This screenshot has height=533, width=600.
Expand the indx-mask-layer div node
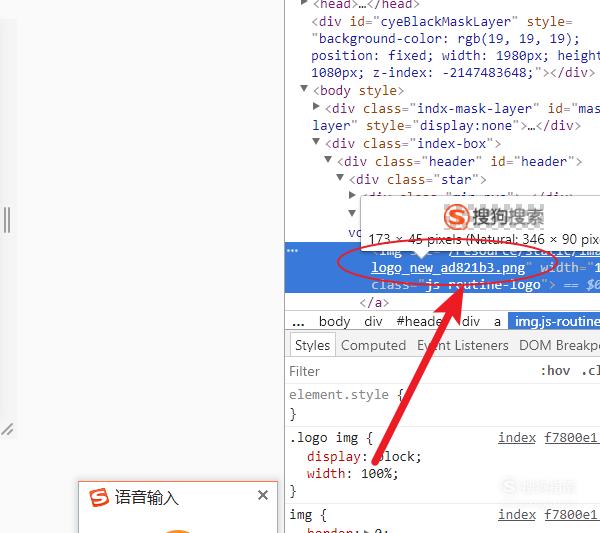tap(316, 106)
